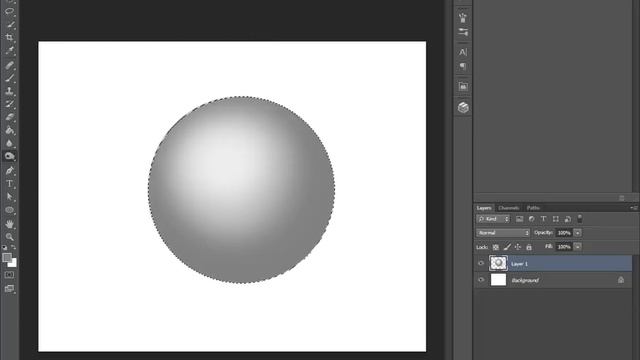The height and width of the screenshot is (360, 640).
Task: Toggle the shape layers filter
Action: 556,219
